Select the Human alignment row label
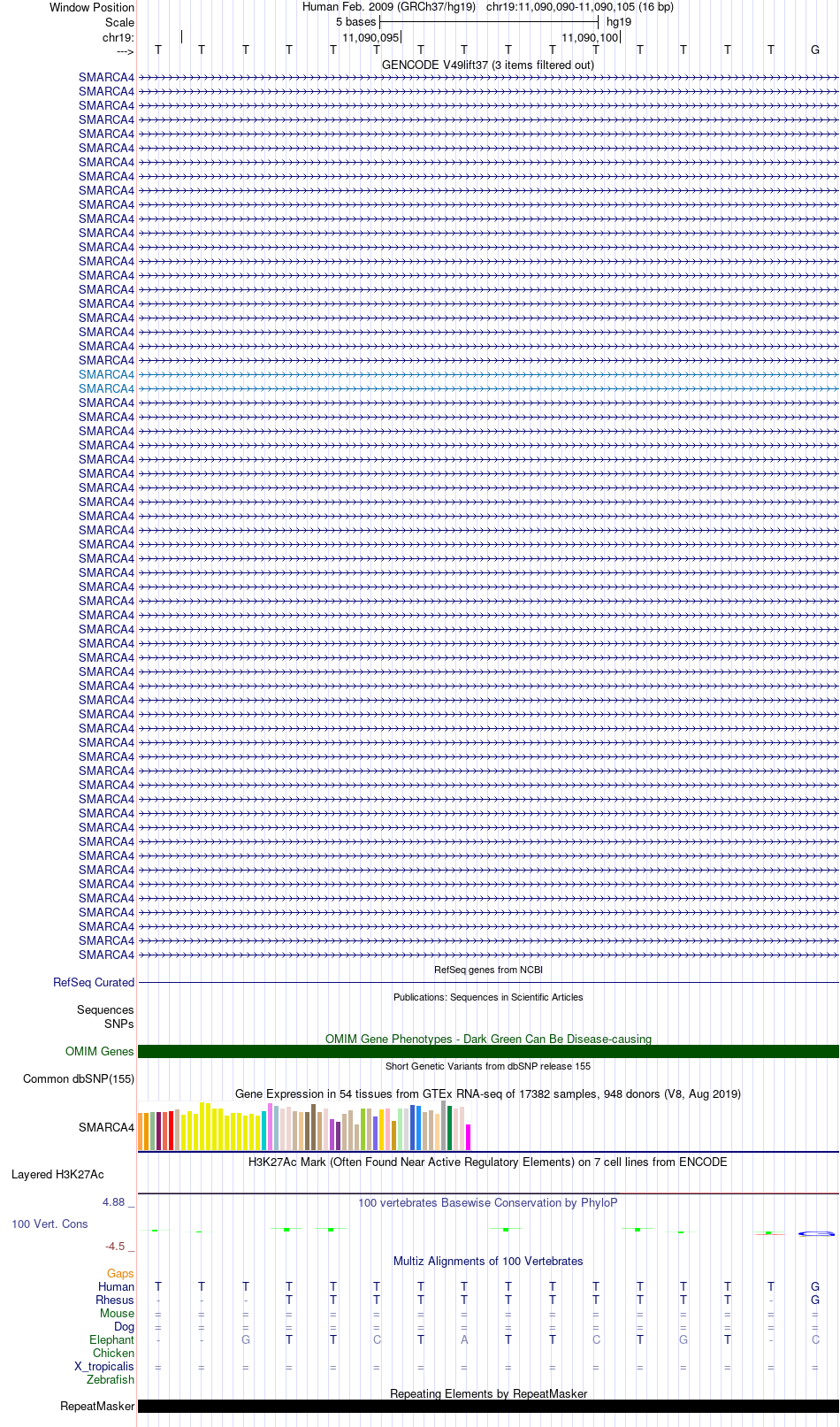The height and width of the screenshot is (1427, 840). (x=116, y=1286)
